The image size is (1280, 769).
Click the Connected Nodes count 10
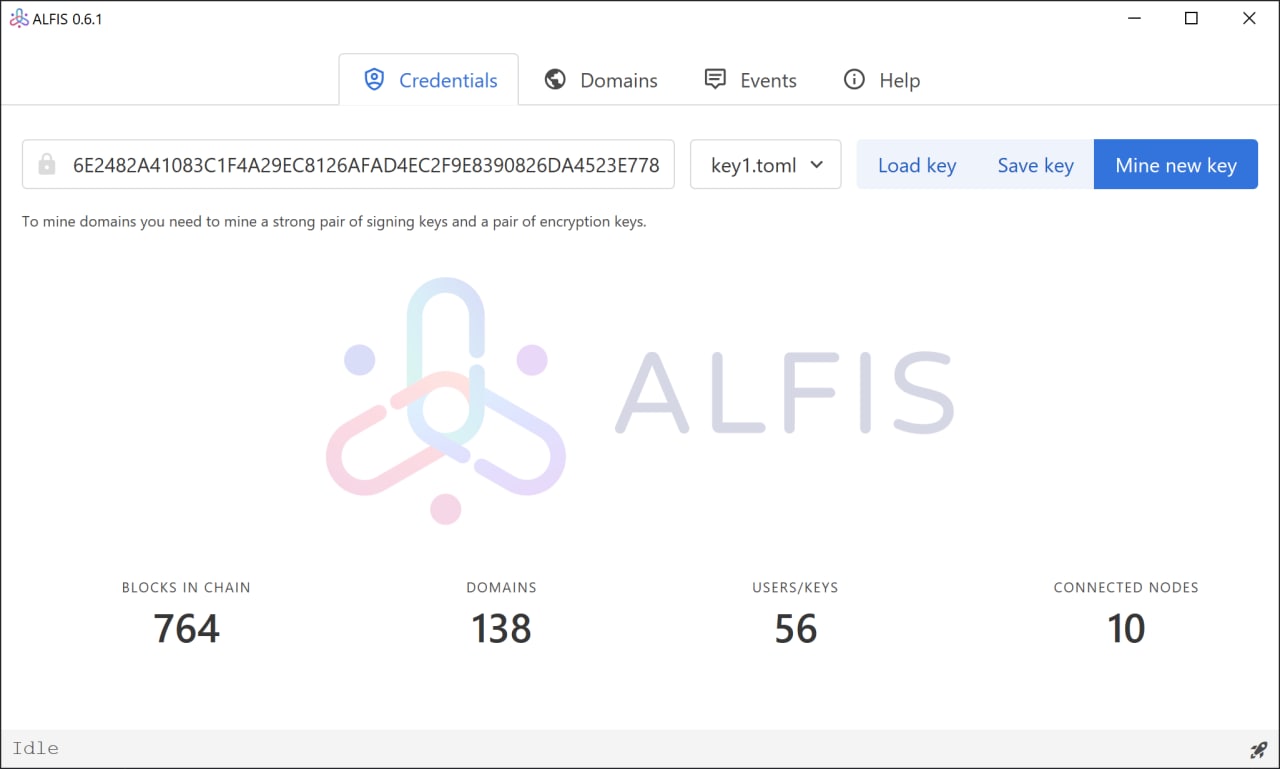tap(1125, 629)
